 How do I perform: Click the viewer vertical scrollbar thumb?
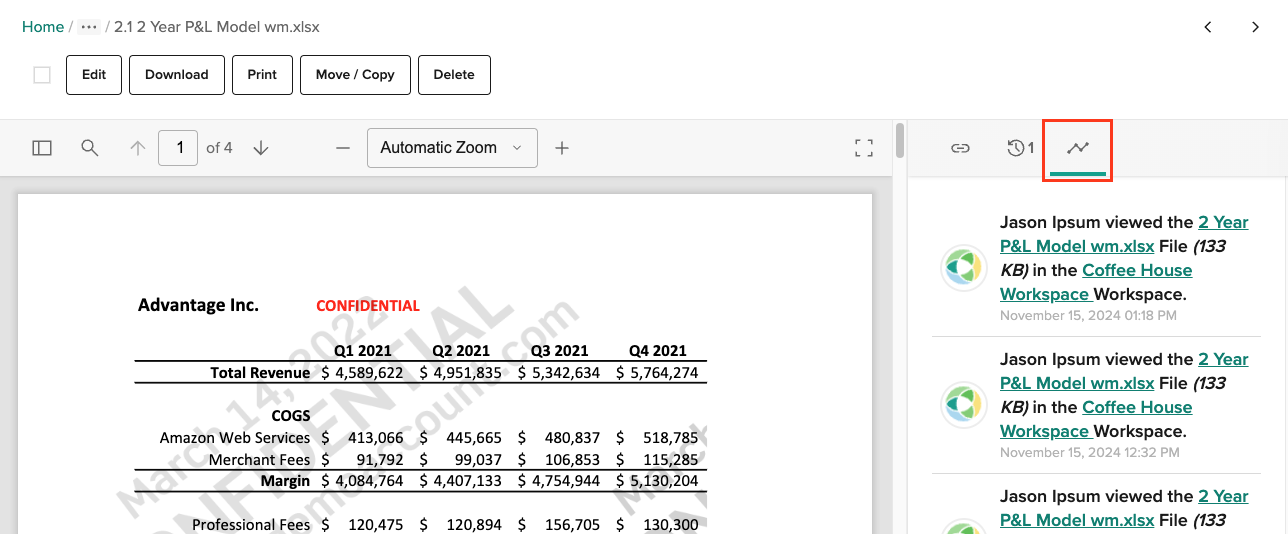click(x=900, y=140)
